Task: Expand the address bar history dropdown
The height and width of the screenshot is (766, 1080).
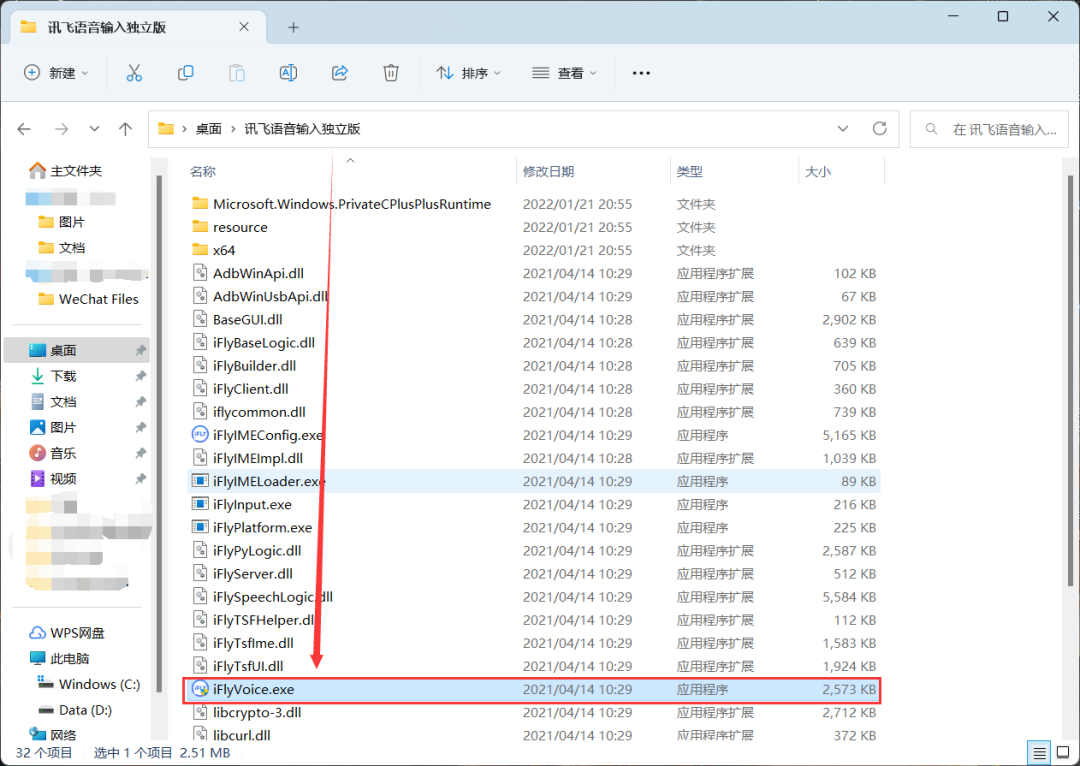Action: pos(842,129)
